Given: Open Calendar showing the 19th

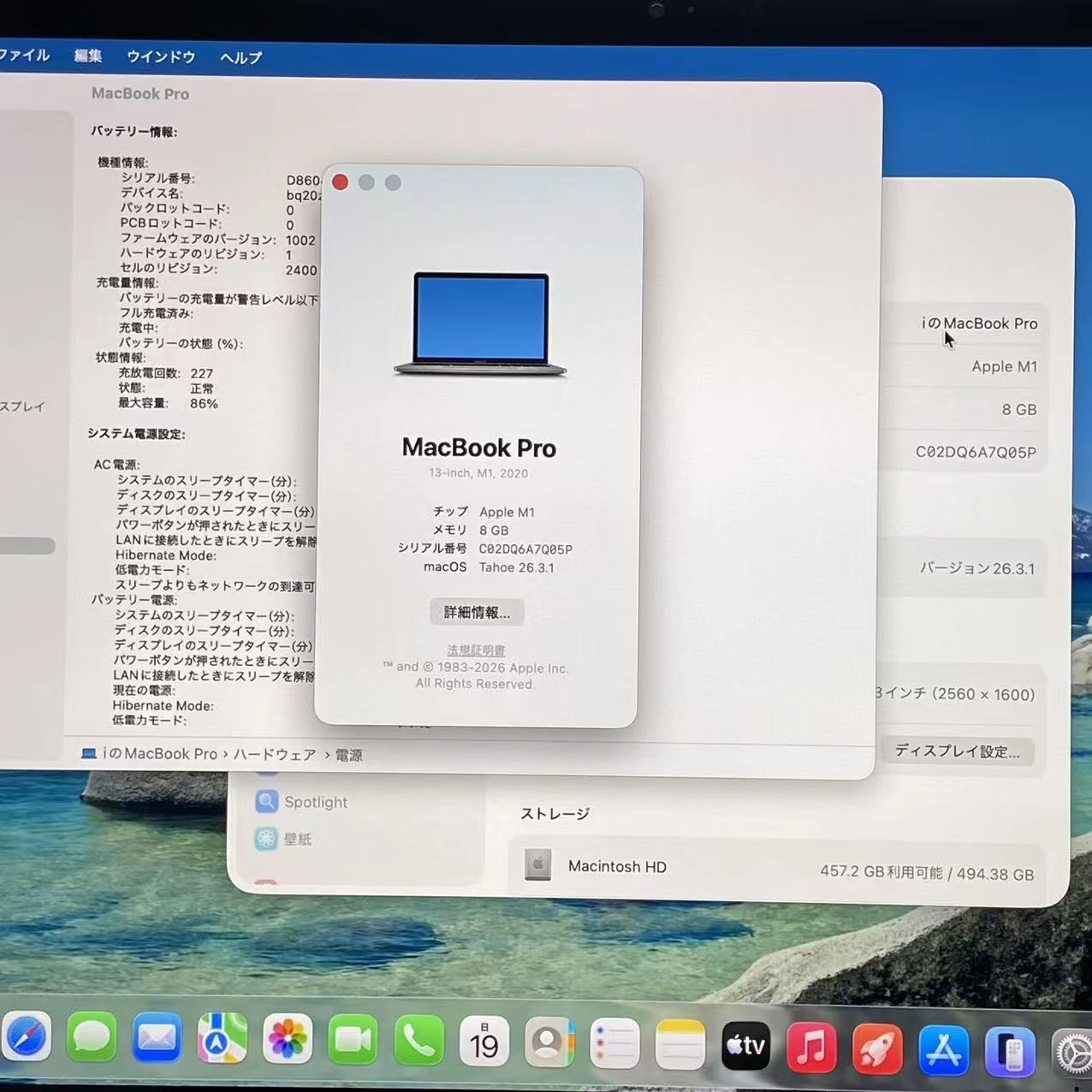Looking at the screenshot, I should point(485,1041).
